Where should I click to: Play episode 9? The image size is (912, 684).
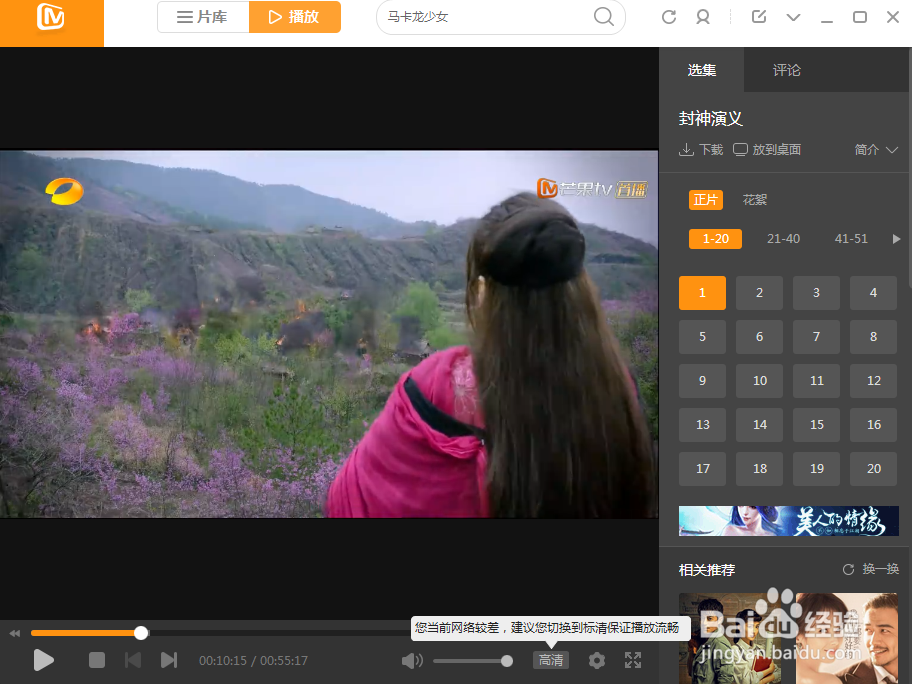702,380
